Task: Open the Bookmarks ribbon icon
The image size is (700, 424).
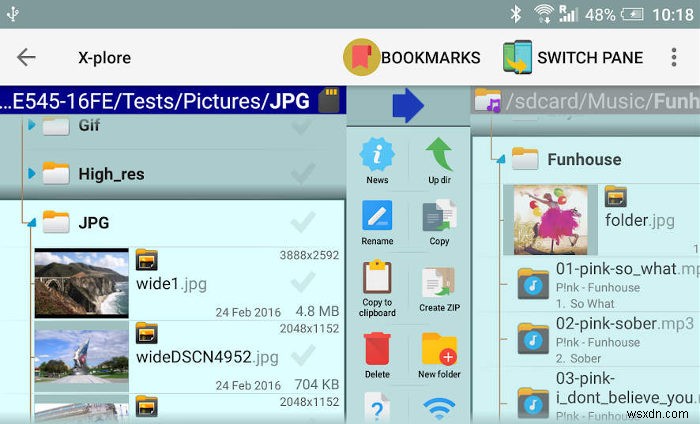Action: 361,57
